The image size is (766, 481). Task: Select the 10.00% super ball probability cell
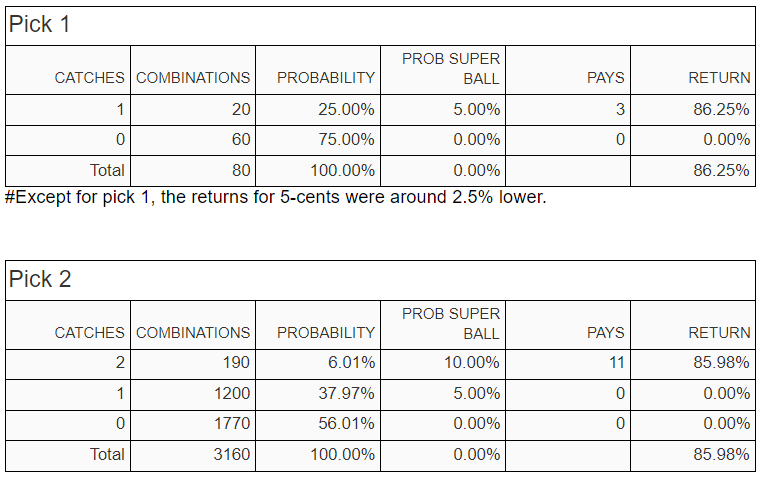[x=443, y=364]
